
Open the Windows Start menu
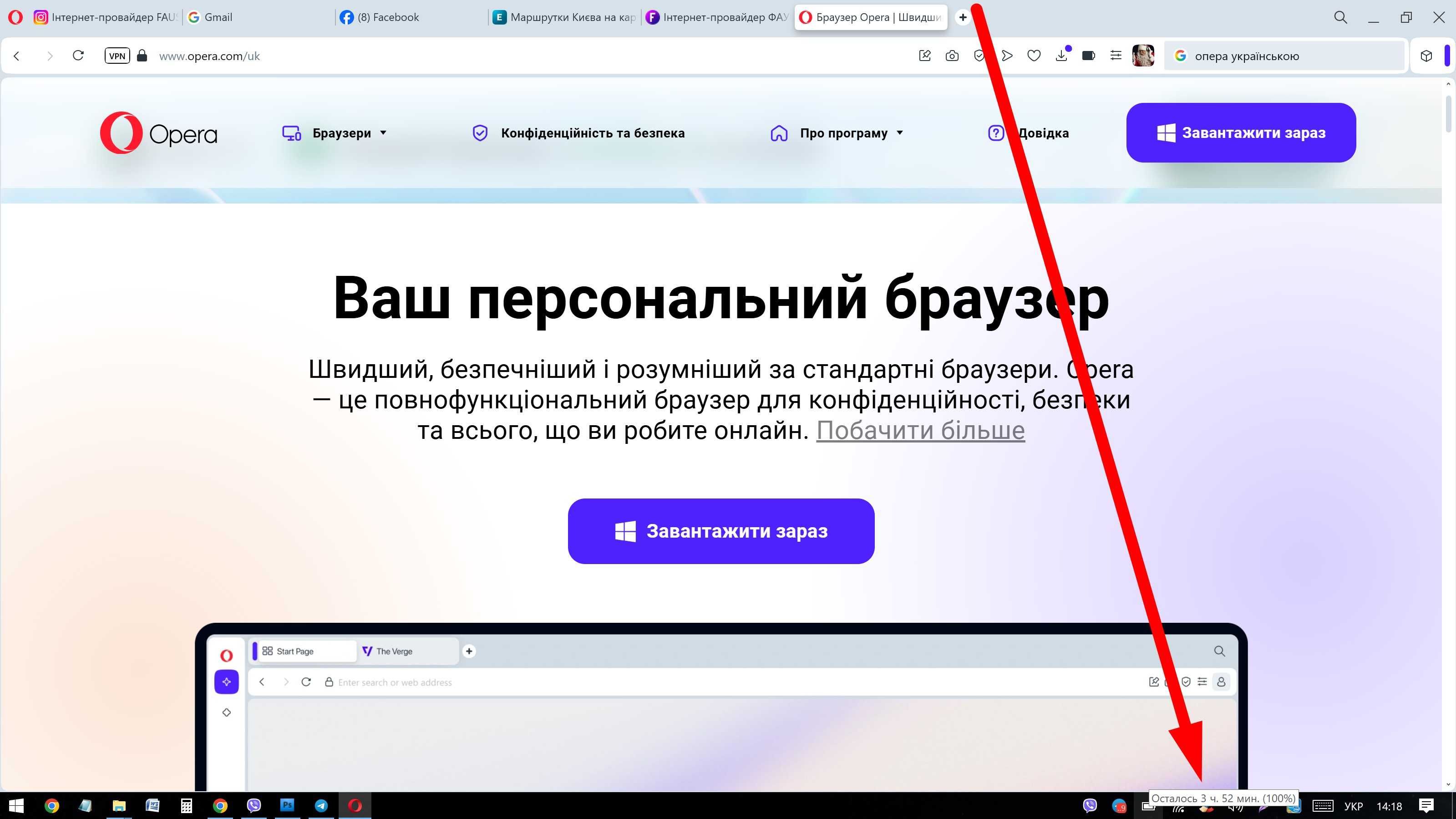(16, 805)
